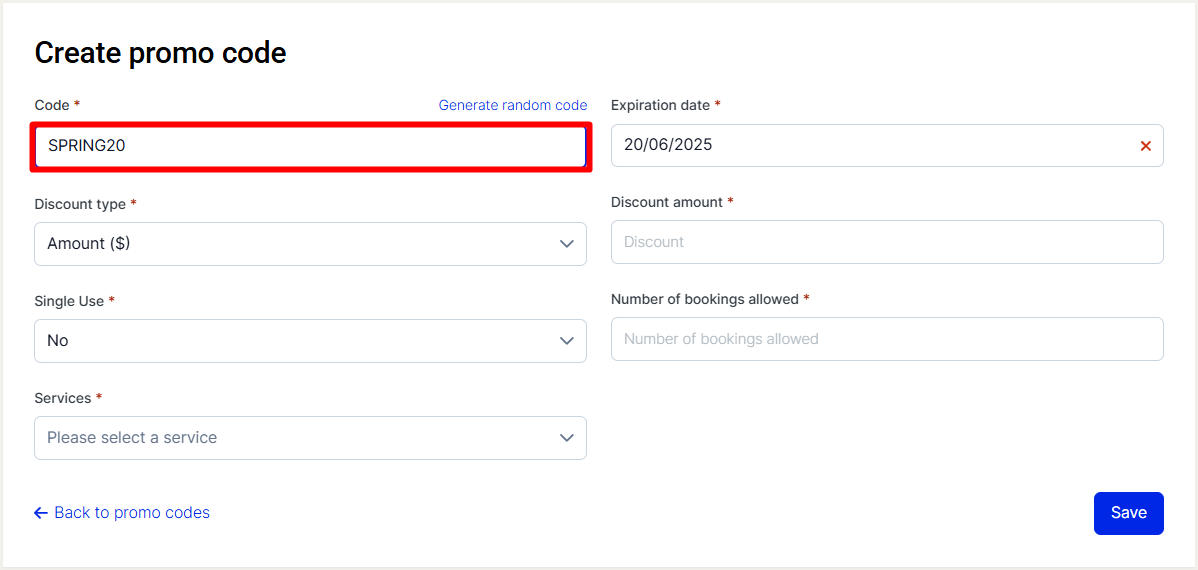Click the Generate random code link
The image size is (1198, 570).
click(513, 105)
